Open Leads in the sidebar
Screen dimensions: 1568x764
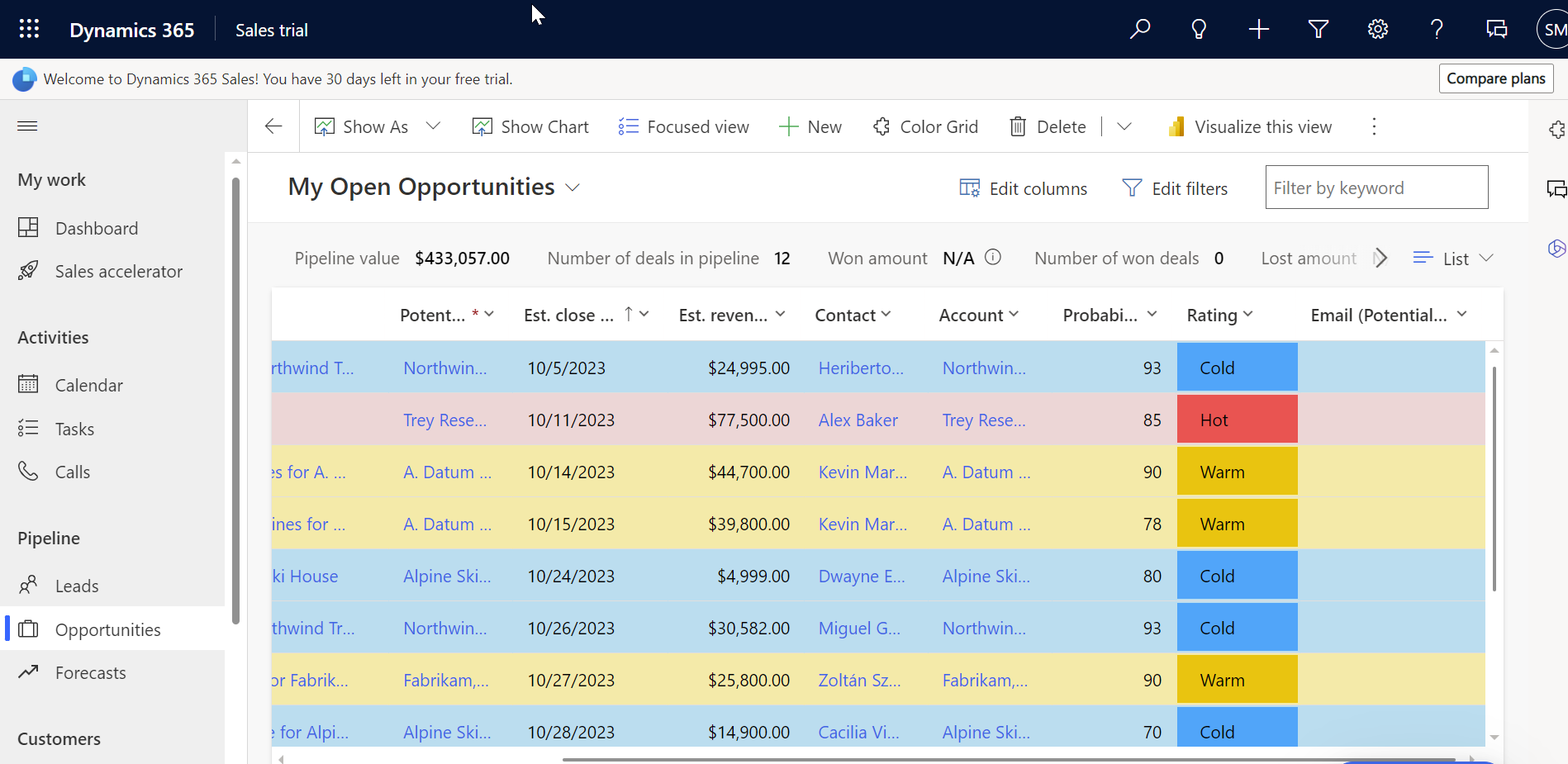pos(77,586)
